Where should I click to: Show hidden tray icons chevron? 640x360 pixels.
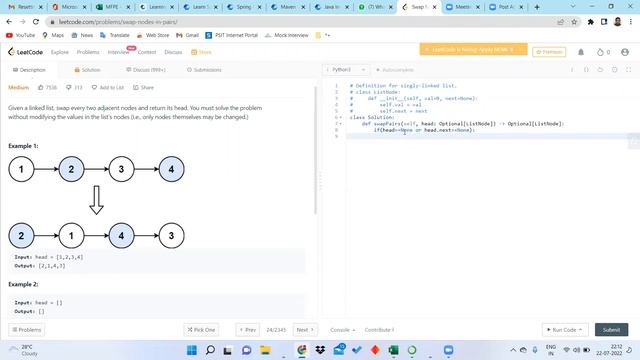tap(513, 350)
